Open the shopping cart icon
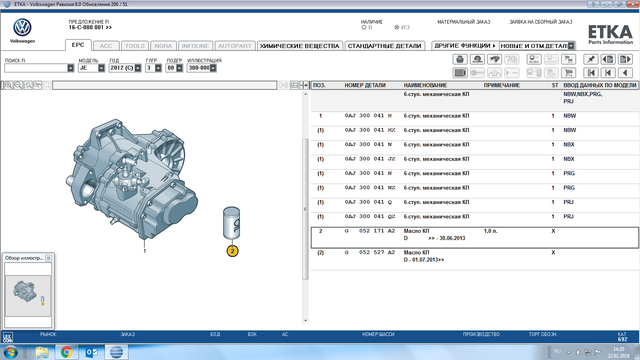The image size is (640, 360). point(569,73)
